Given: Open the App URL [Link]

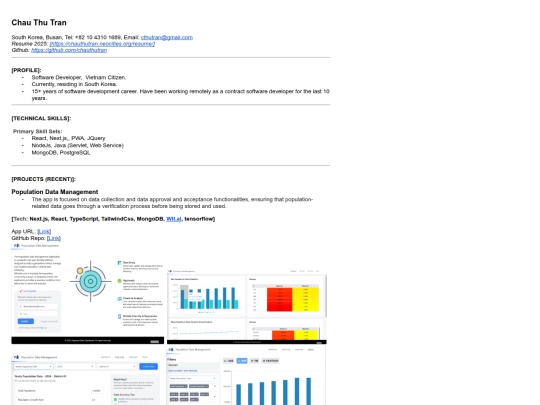Looking at the screenshot, I should [x=44, y=231].
